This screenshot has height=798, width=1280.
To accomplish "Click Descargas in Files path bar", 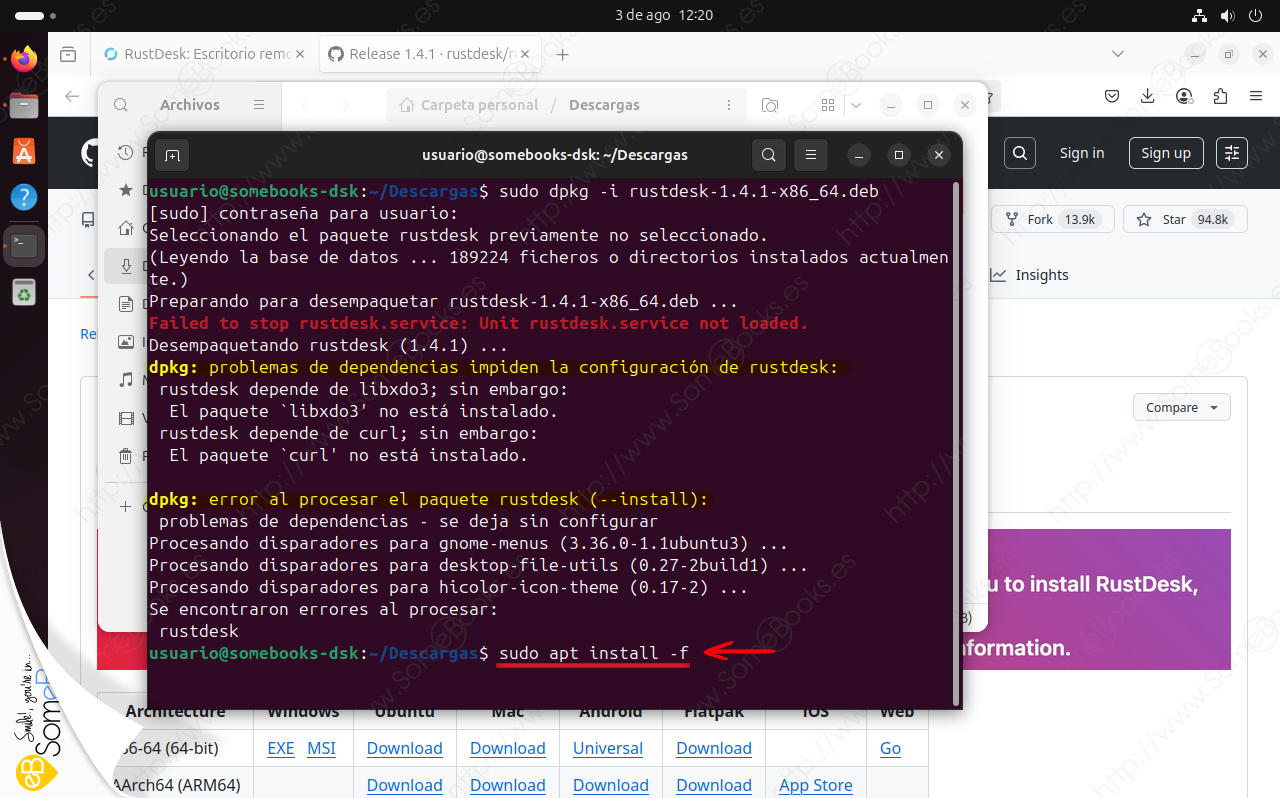I will 604,105.
